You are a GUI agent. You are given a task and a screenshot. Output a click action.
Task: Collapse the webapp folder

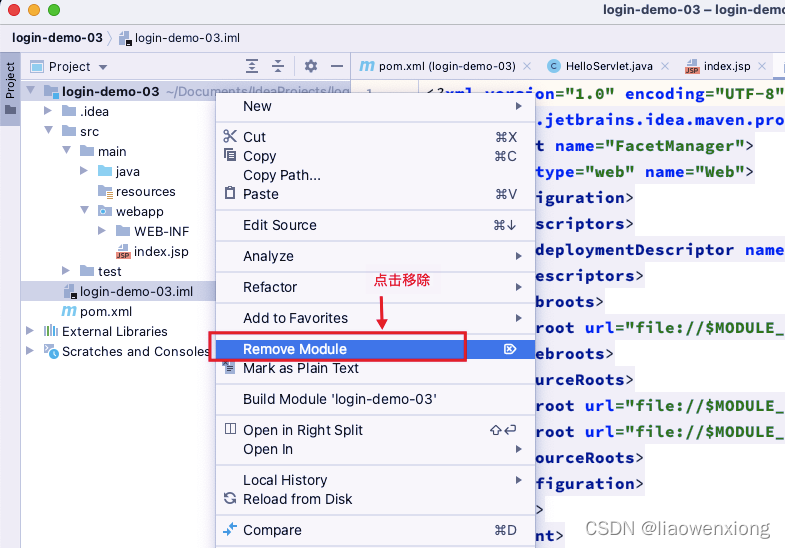tap(85, 211)
